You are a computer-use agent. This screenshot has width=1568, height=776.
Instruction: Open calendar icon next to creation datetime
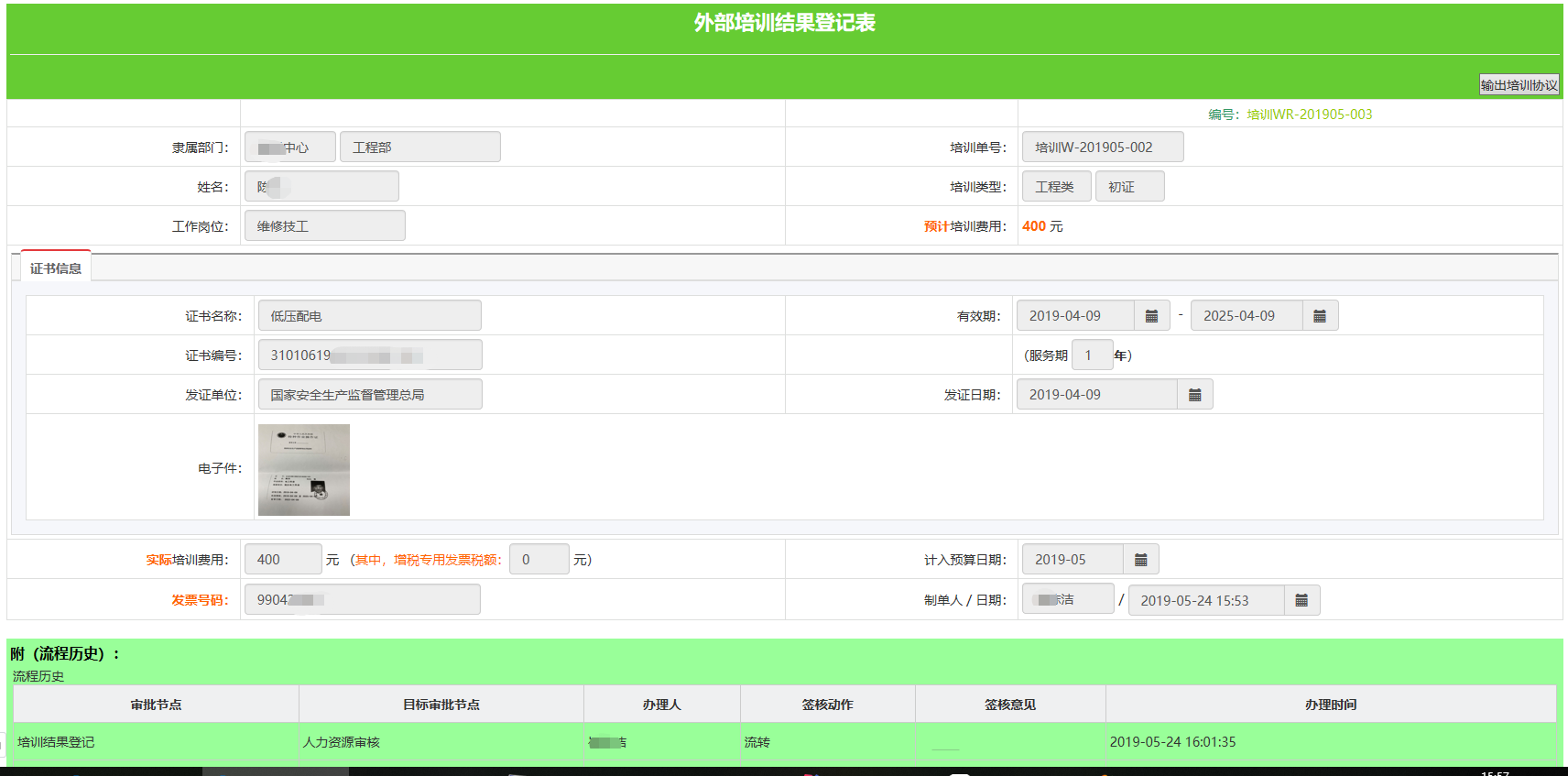pyautogui.click(x=1301, y=601)
